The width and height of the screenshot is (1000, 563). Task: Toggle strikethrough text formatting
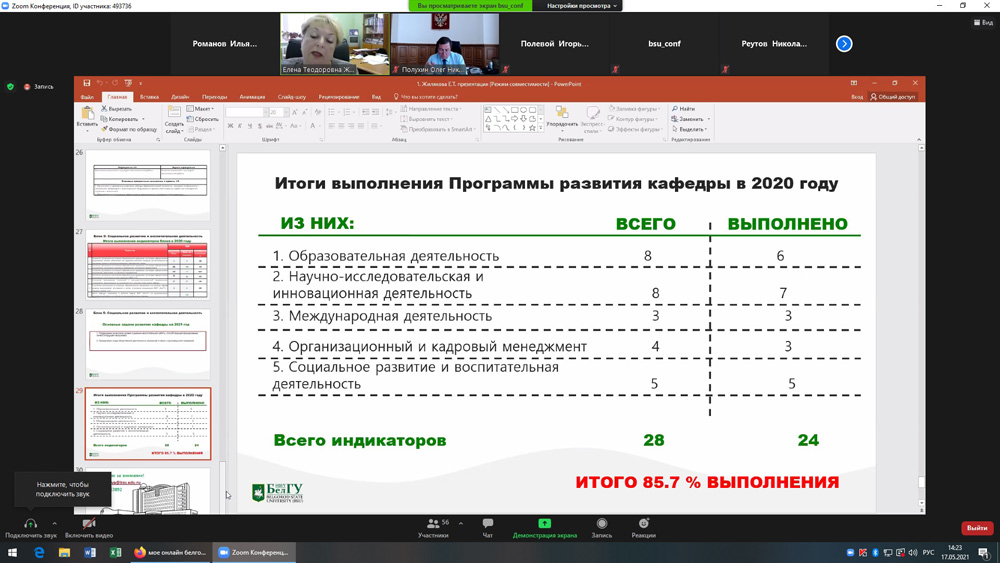[269, 126]
